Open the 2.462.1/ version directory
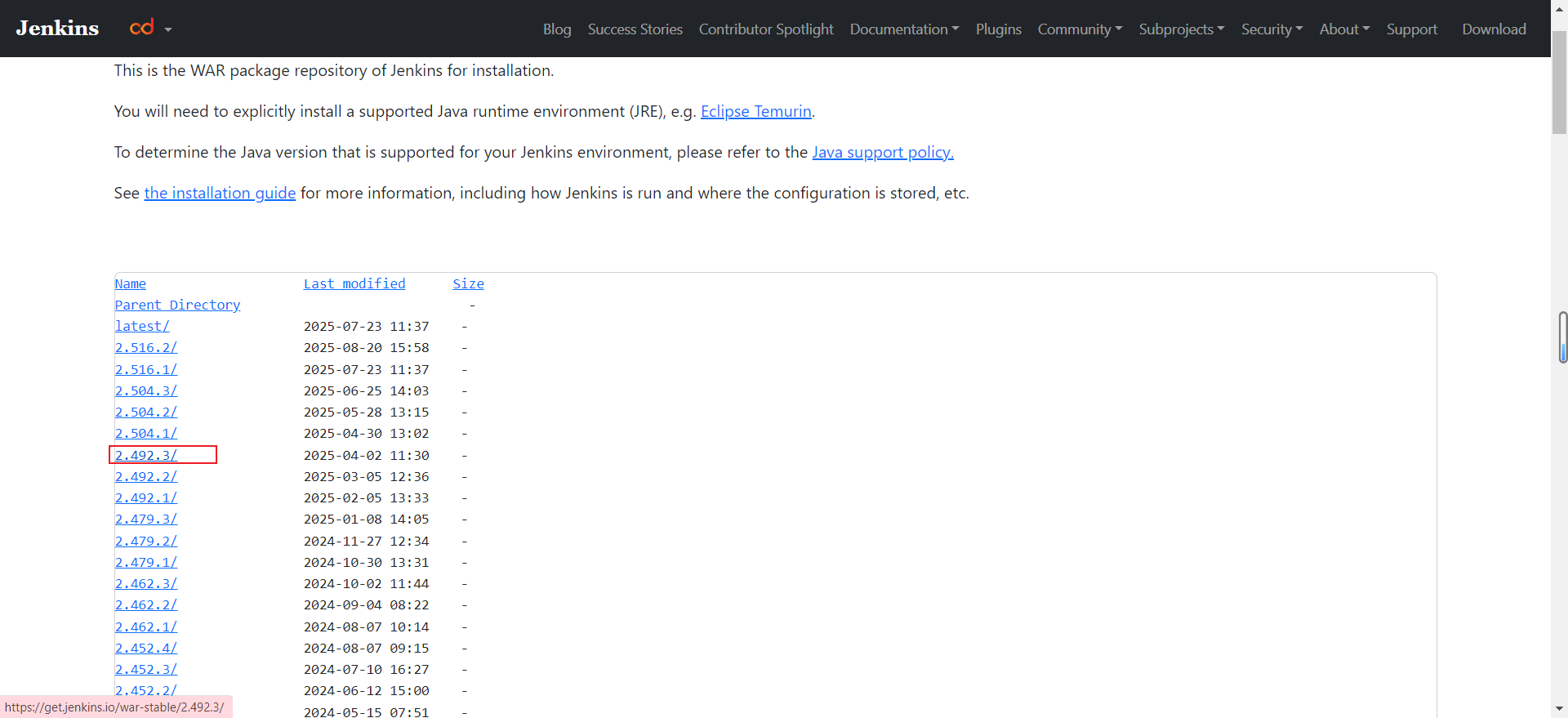1568x718 pixels. 146,627
